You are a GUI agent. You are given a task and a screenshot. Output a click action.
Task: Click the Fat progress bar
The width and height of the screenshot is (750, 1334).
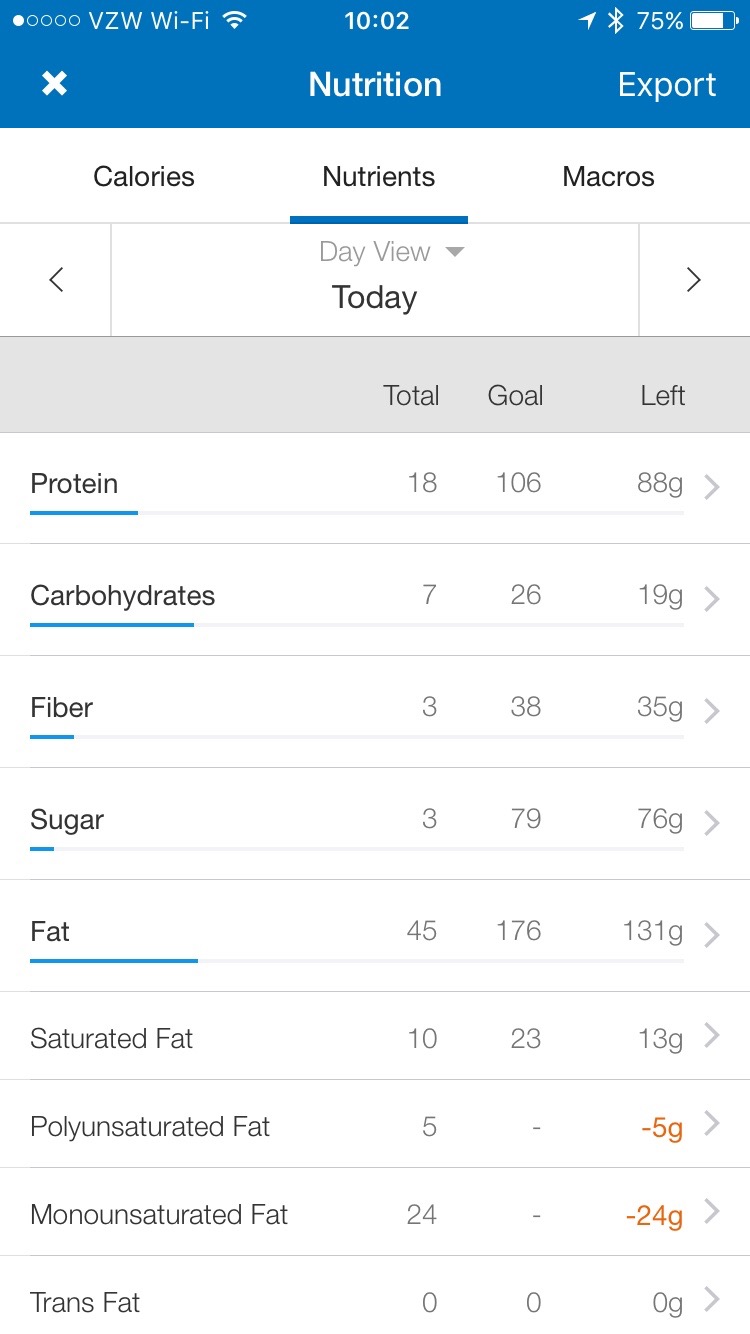click(356, 961)
